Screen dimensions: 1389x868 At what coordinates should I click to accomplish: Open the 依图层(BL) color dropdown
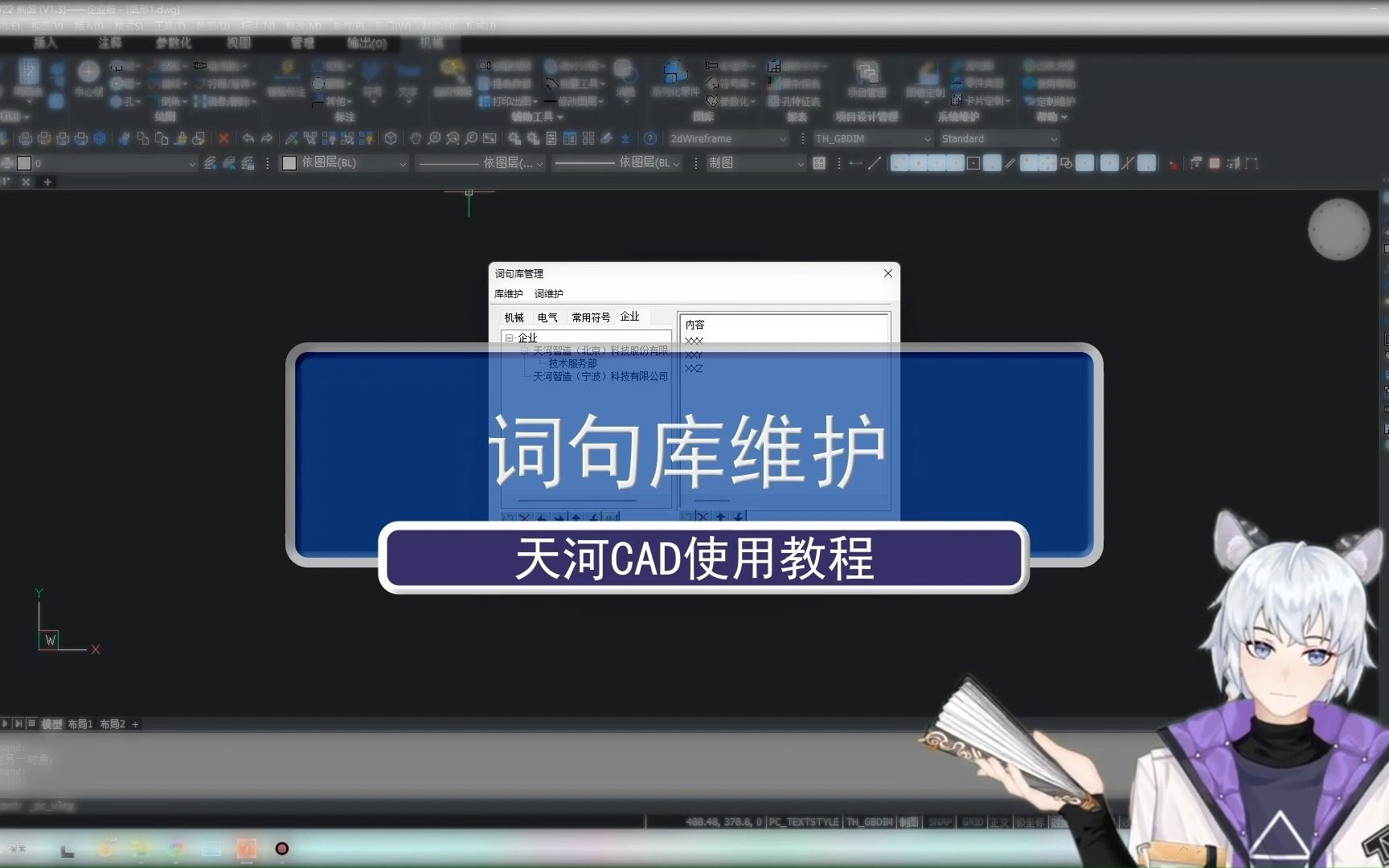[344, 163]
